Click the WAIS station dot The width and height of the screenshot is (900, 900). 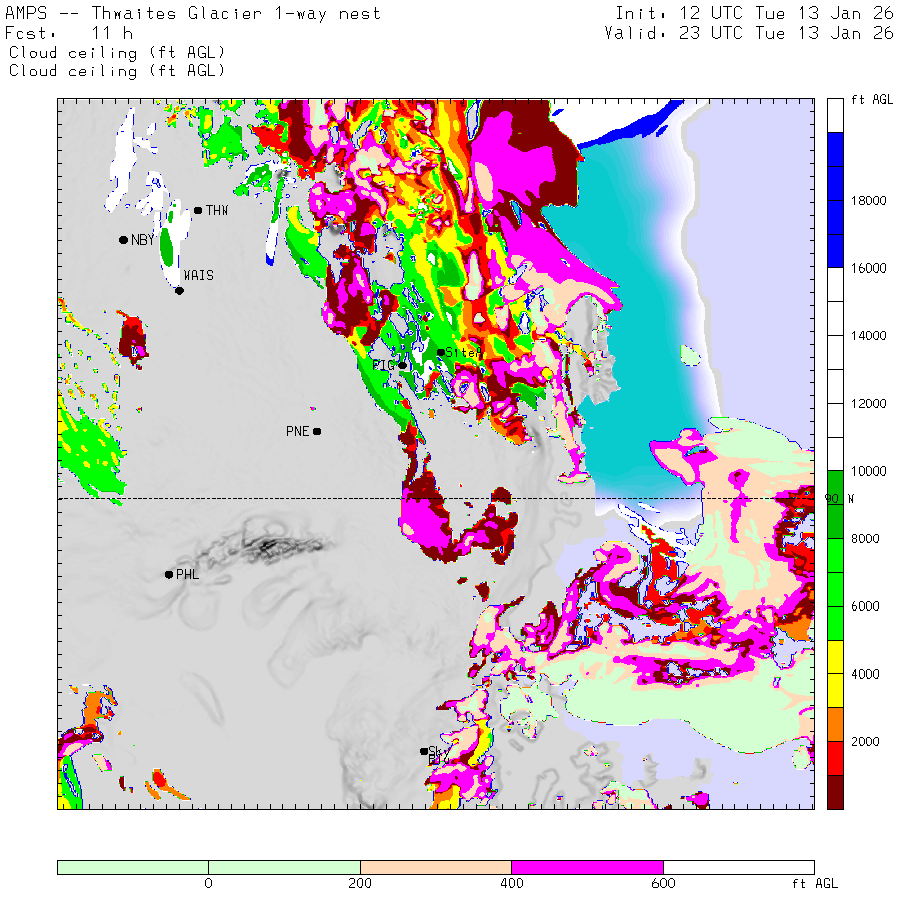(x=179, y=291)
